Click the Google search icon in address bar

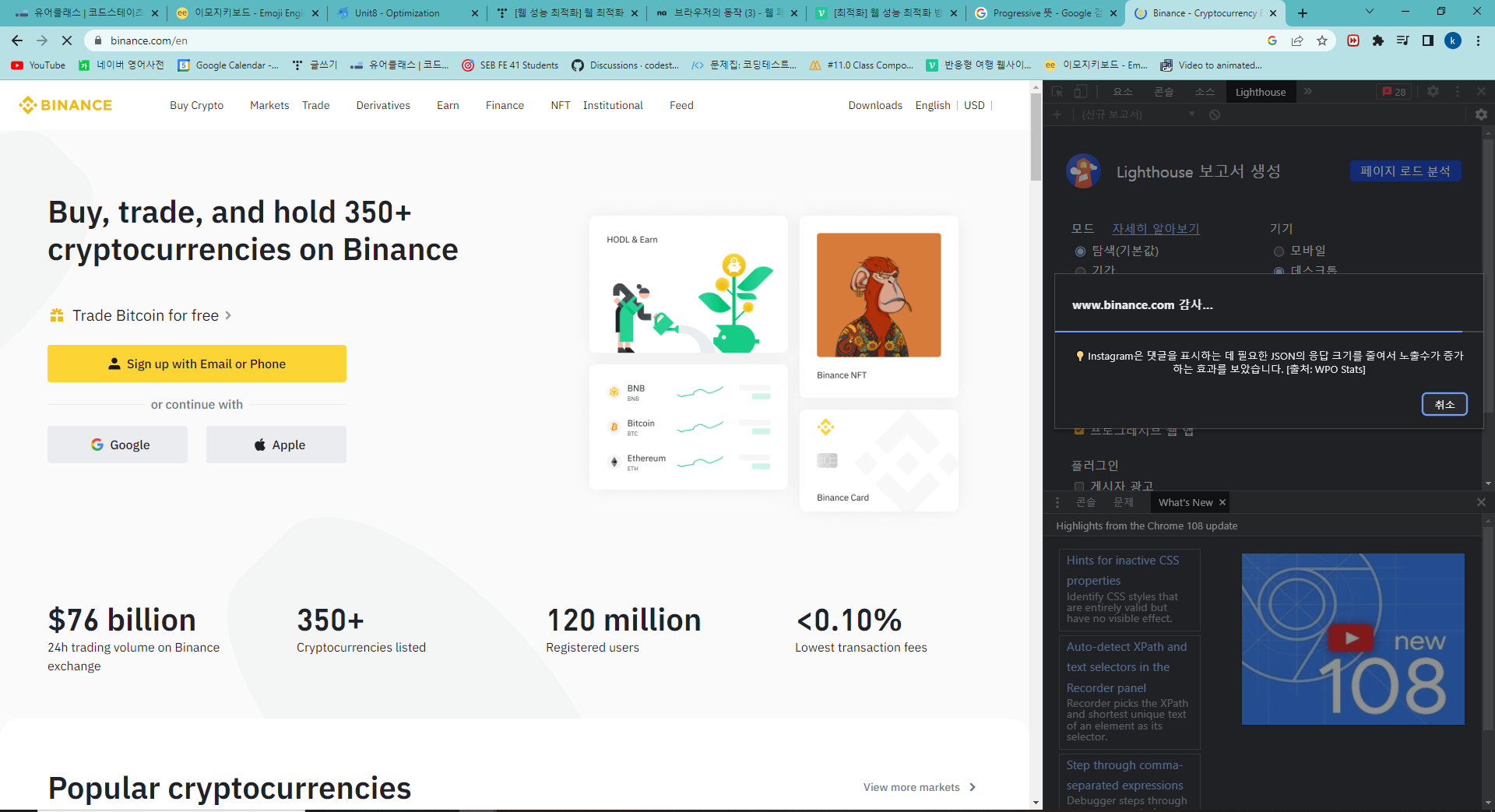click(1272, 40)
